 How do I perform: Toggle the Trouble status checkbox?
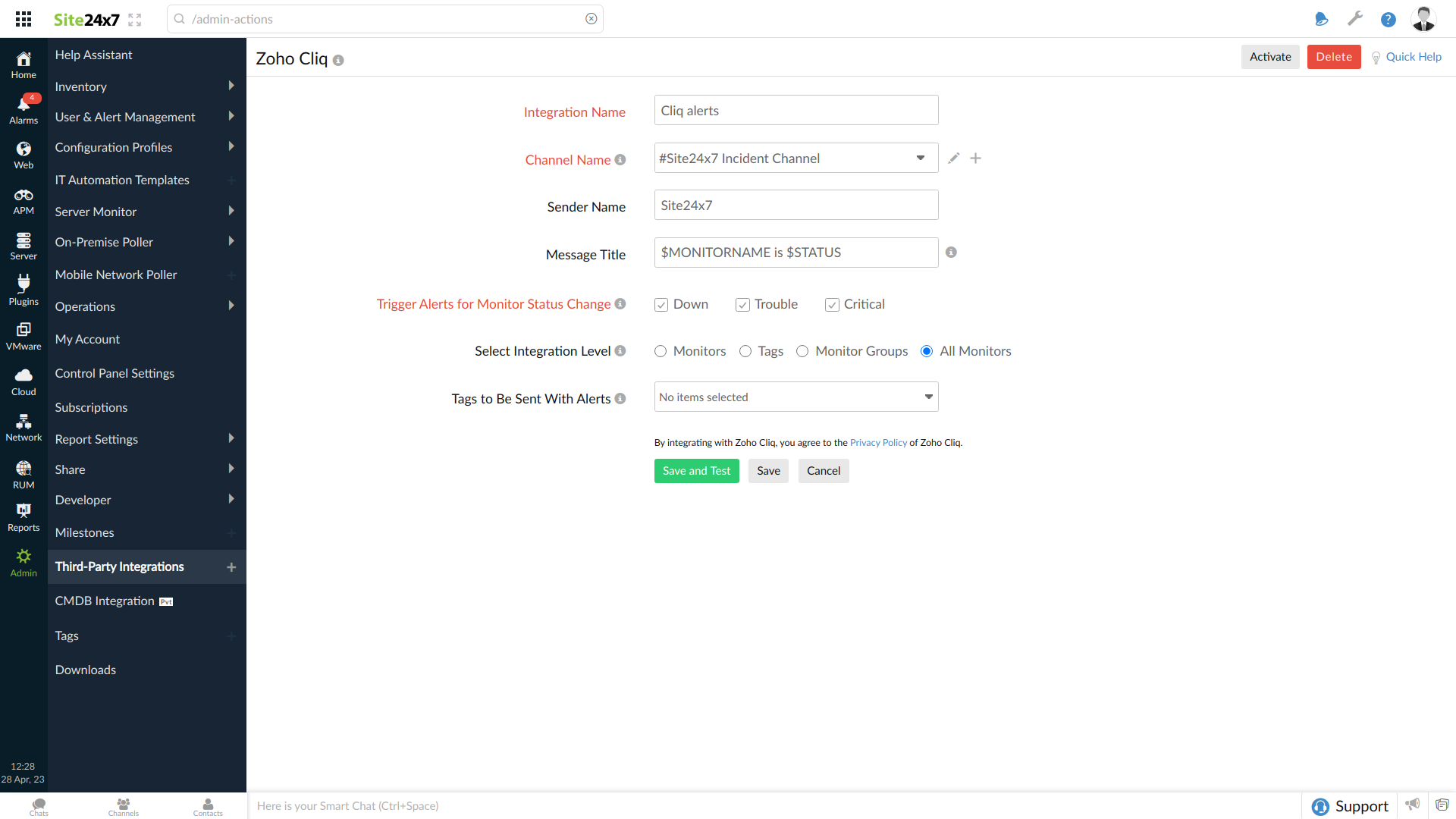(742, 305)
